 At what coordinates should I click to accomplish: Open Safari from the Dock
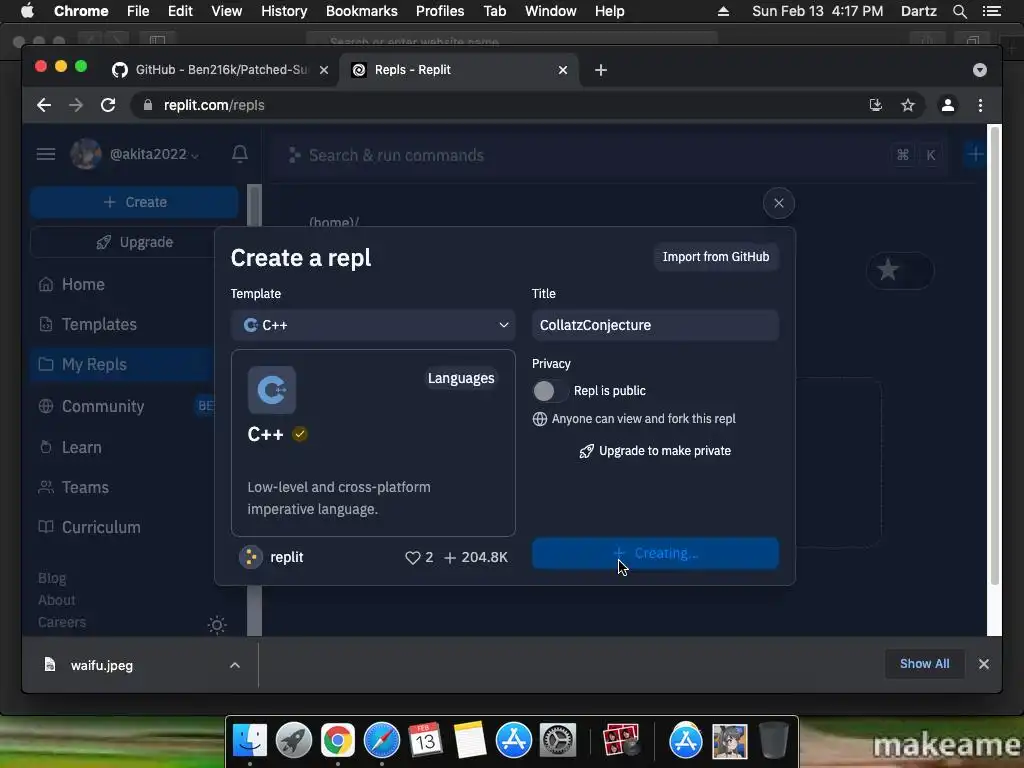click(381, 741)
